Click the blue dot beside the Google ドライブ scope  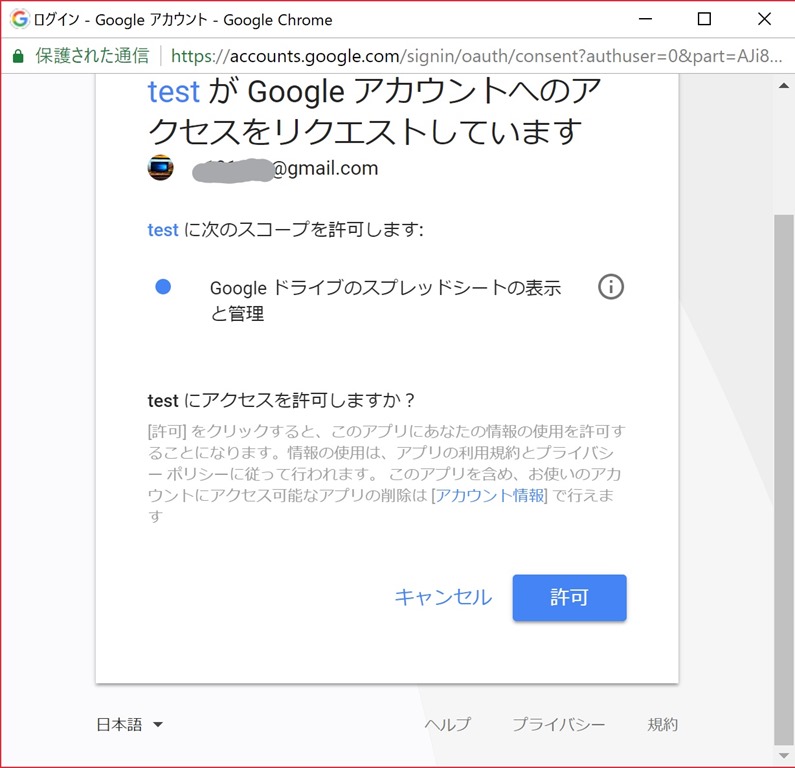[163, 287]
